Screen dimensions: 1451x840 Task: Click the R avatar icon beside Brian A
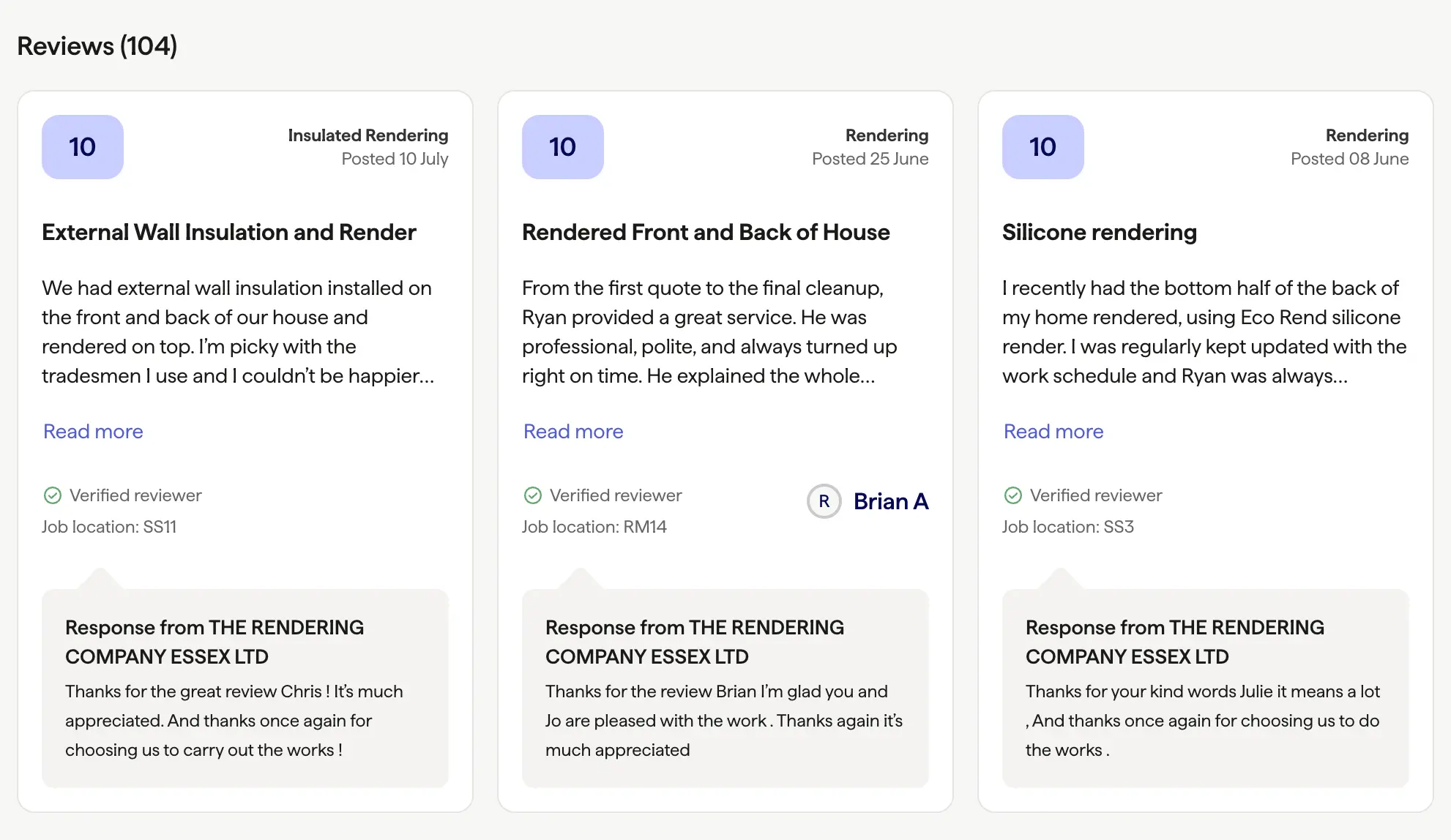pyautogui.click(x=824, y=501)
